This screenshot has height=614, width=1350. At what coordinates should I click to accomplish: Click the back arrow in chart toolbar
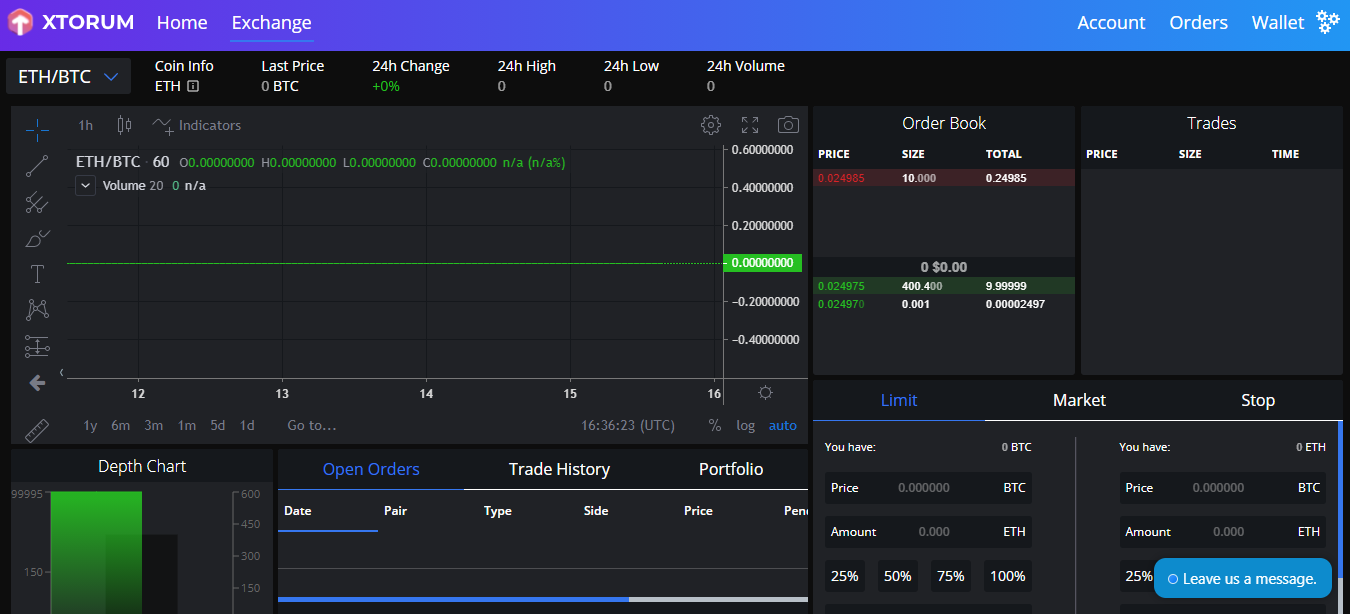pos(37,382)
